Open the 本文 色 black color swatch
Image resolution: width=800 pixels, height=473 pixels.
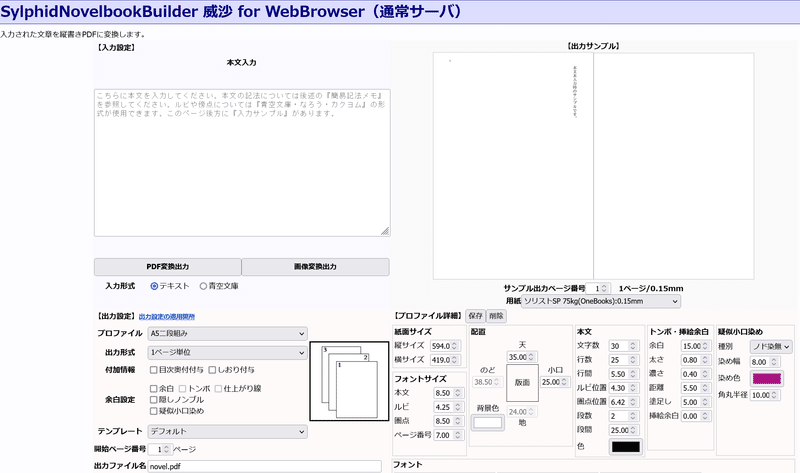626,447
